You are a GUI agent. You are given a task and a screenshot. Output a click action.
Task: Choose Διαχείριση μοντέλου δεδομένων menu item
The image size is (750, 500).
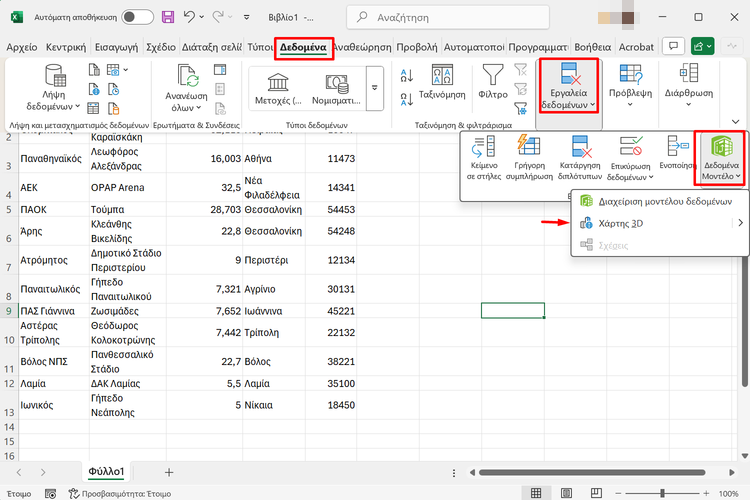(x=659, y=201)
